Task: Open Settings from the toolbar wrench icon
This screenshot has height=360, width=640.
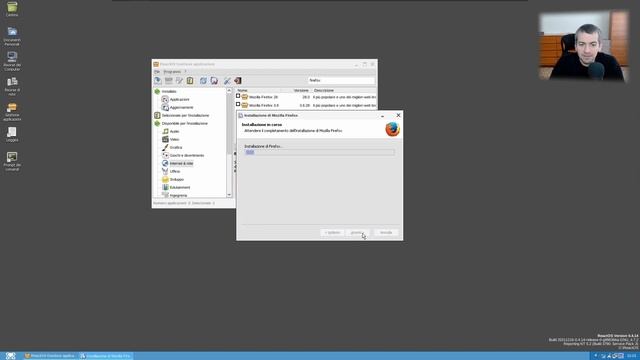Action: click(227, 80)
